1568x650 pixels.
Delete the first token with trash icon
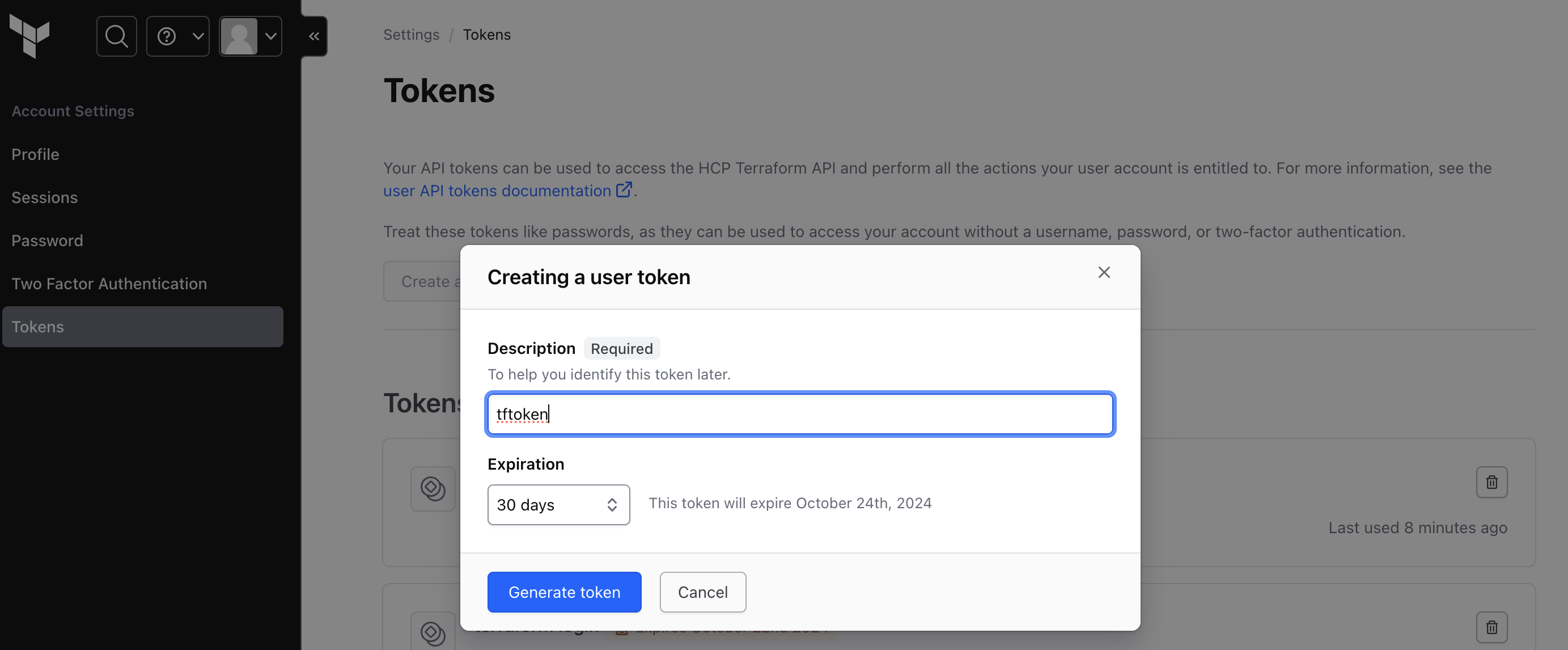tap(1491, 482)
